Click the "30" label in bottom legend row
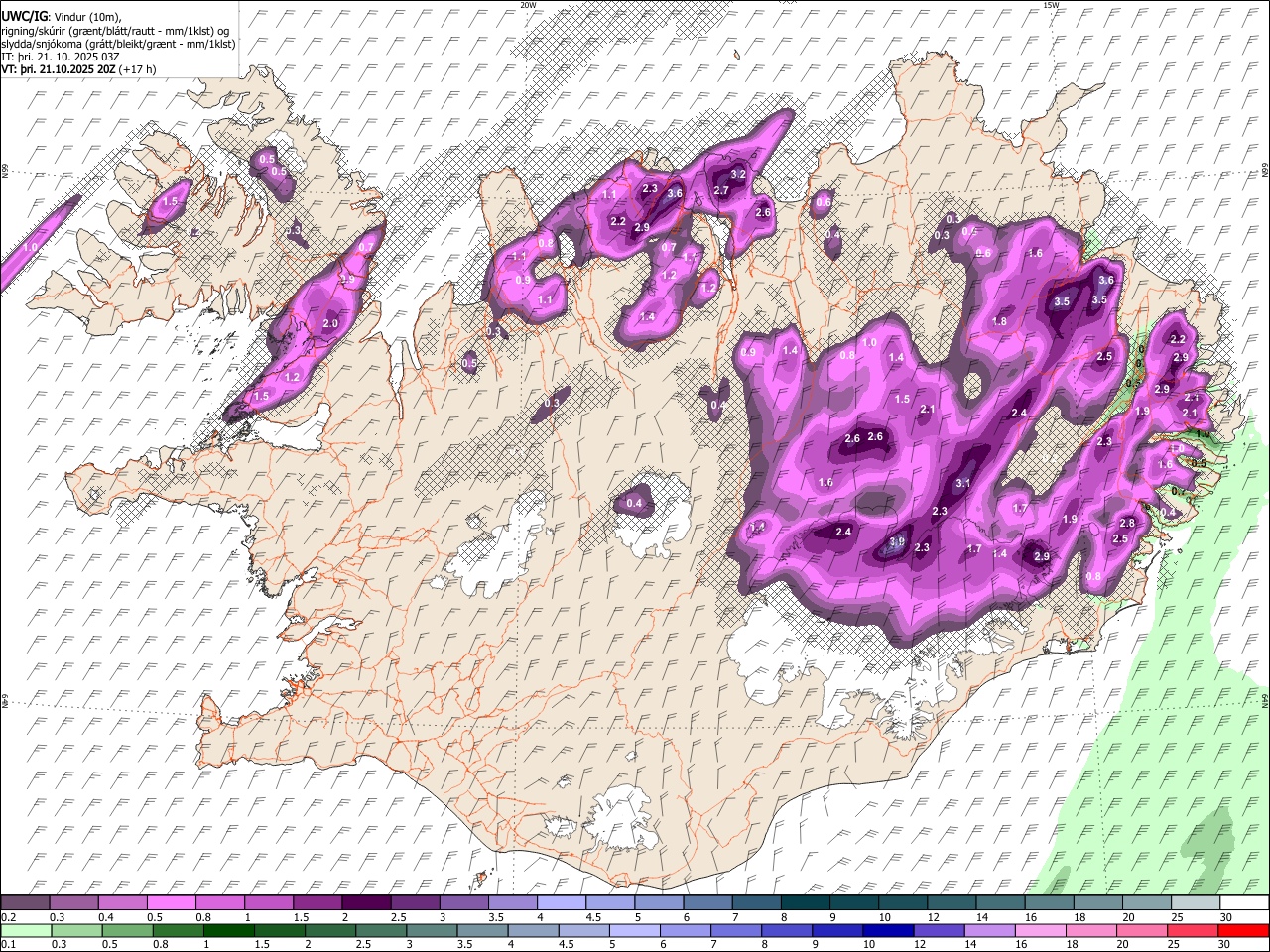The width and height of the screenshot is (1270, 952). click(x=1225, y=944)
